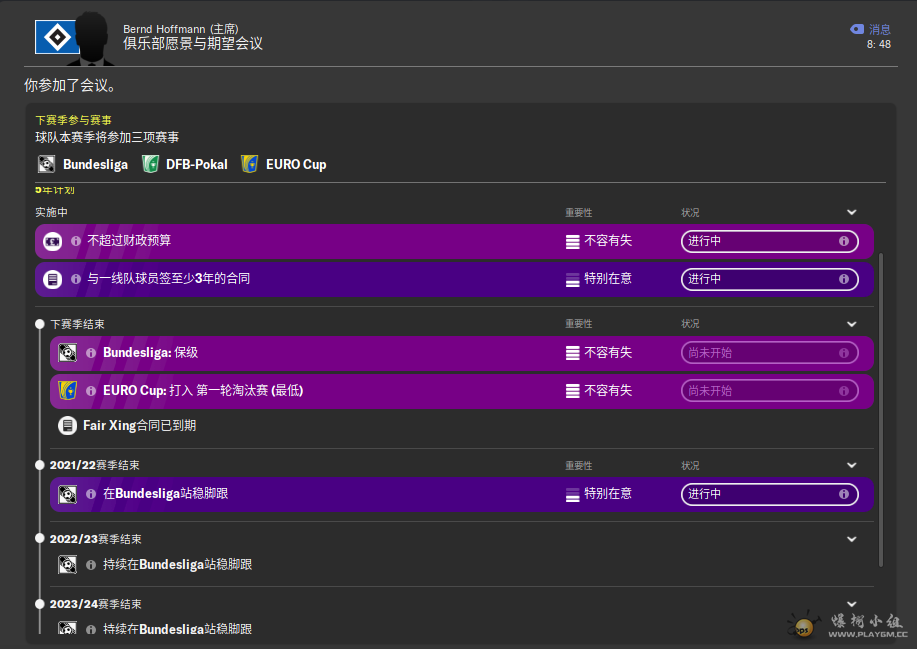Select the 持续在Bundesliga站稳脚跟 2022/23 goal row
Viewport: 917px width, 649px height.
177,565
